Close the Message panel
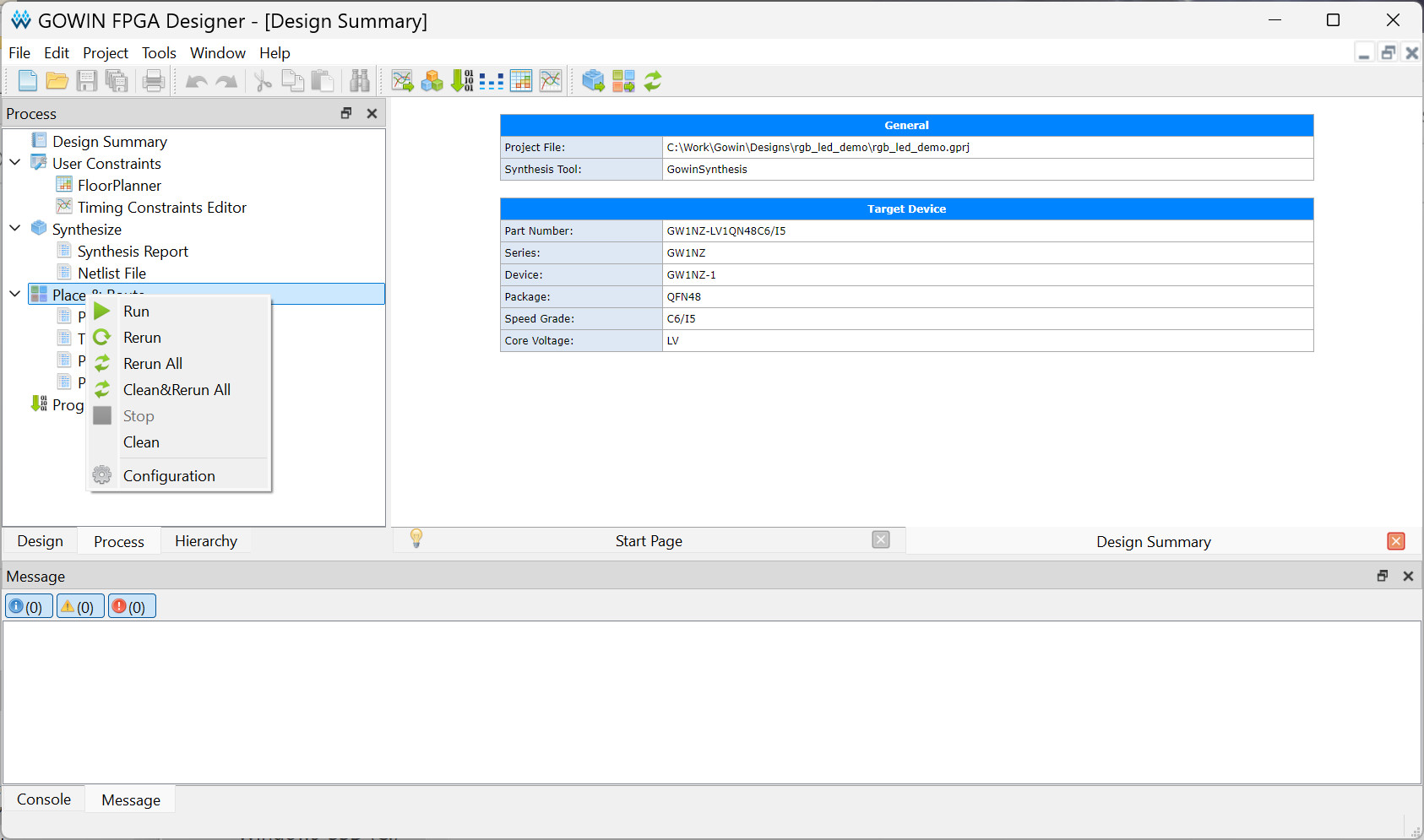Screen dimensions: 1424x840 [1408, 576]
